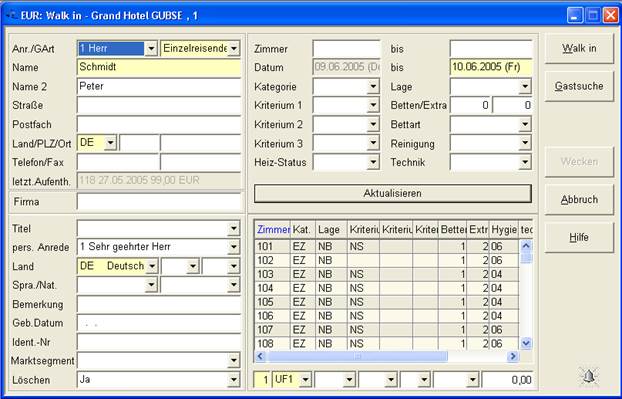Image resolution: width=622 pixels, height=399 pixels.
Task: Click into the Straße input field
Action: pos(159,106)
